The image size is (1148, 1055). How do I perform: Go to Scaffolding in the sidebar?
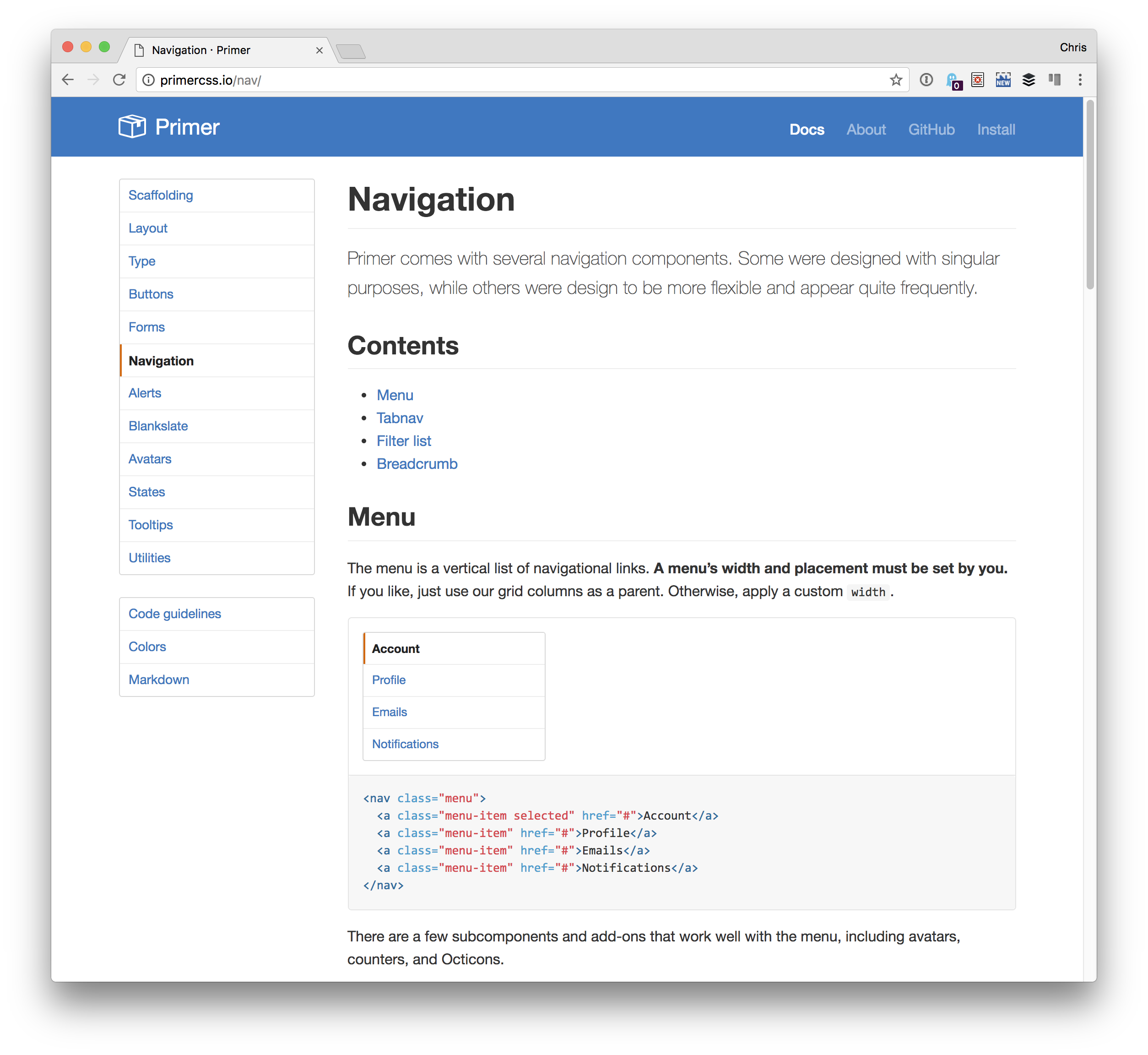(x=217, y=196)
